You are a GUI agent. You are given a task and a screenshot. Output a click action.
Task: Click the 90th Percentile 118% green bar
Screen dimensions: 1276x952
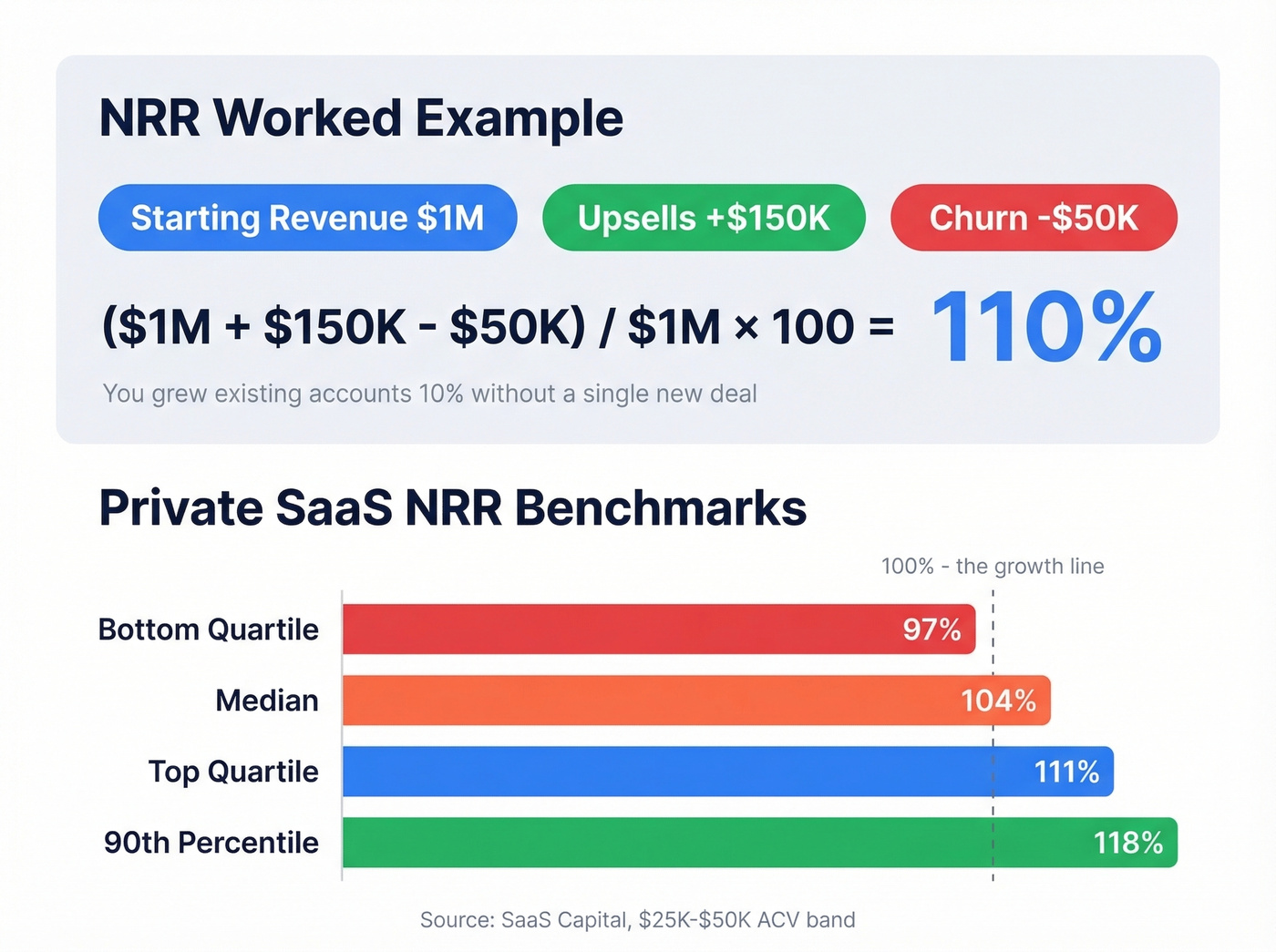click(756, 843)
